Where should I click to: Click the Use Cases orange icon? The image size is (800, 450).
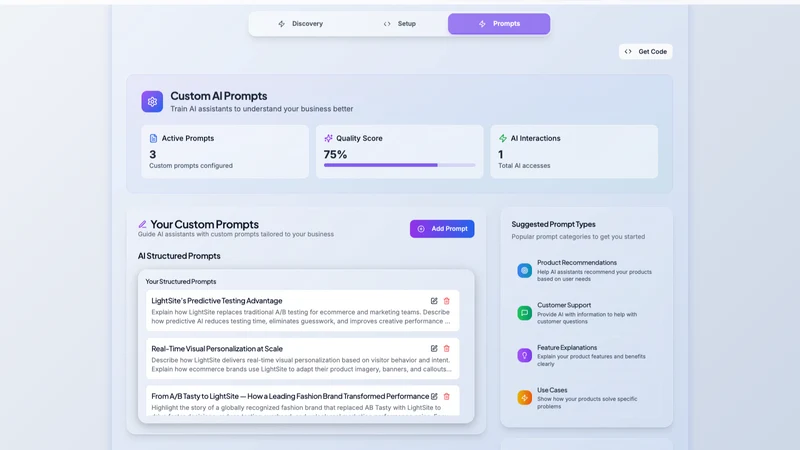coord(524,397)
